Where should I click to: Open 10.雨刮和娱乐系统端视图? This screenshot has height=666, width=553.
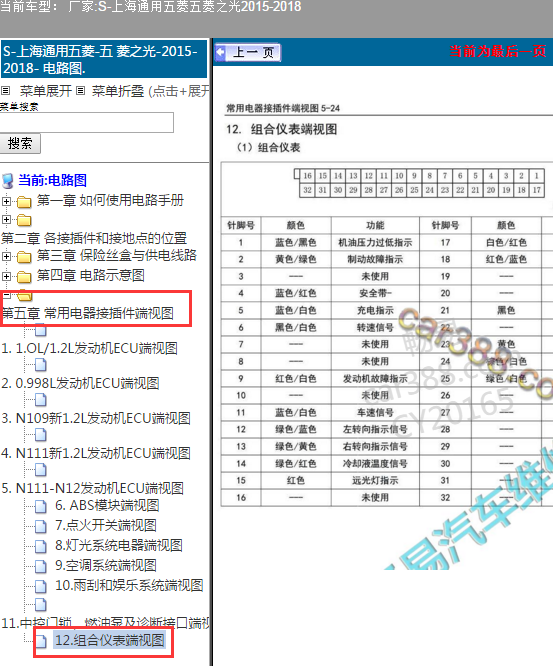click(129, 585)
